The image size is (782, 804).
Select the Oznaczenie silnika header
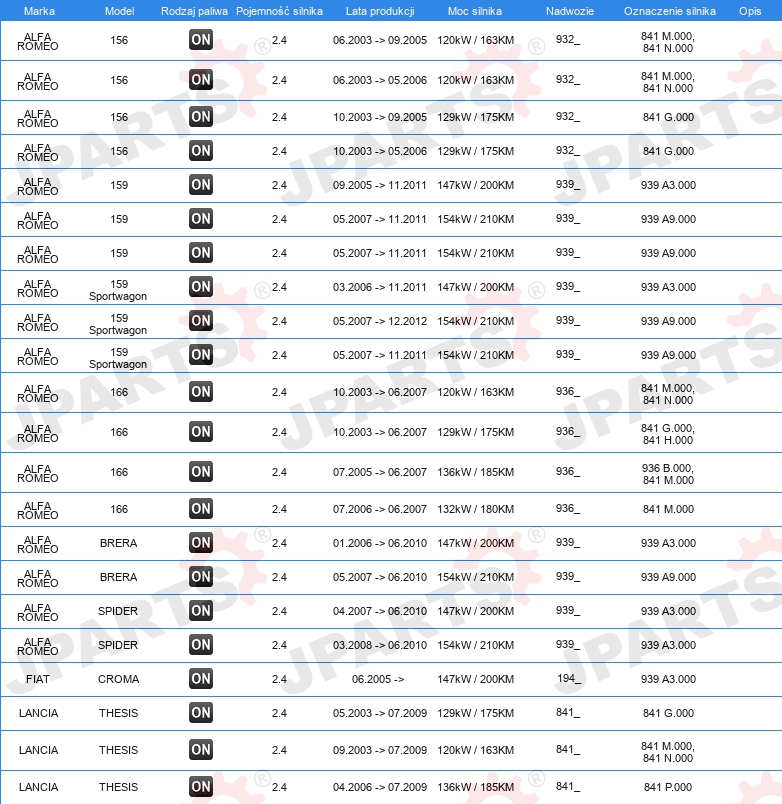point(670,11)
